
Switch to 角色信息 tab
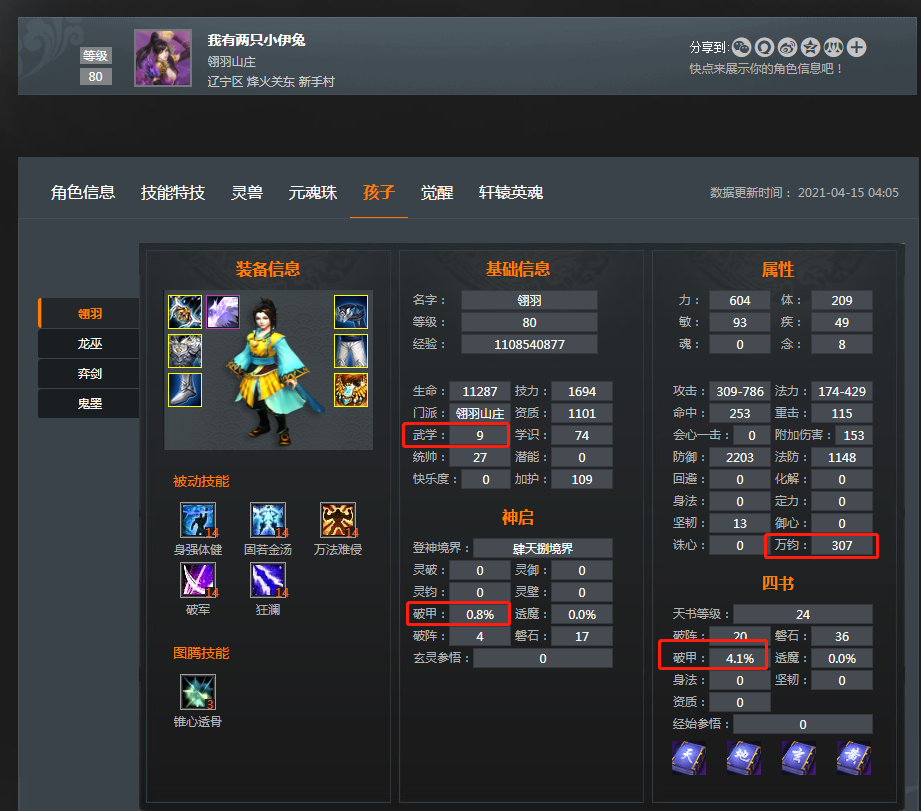83,193
